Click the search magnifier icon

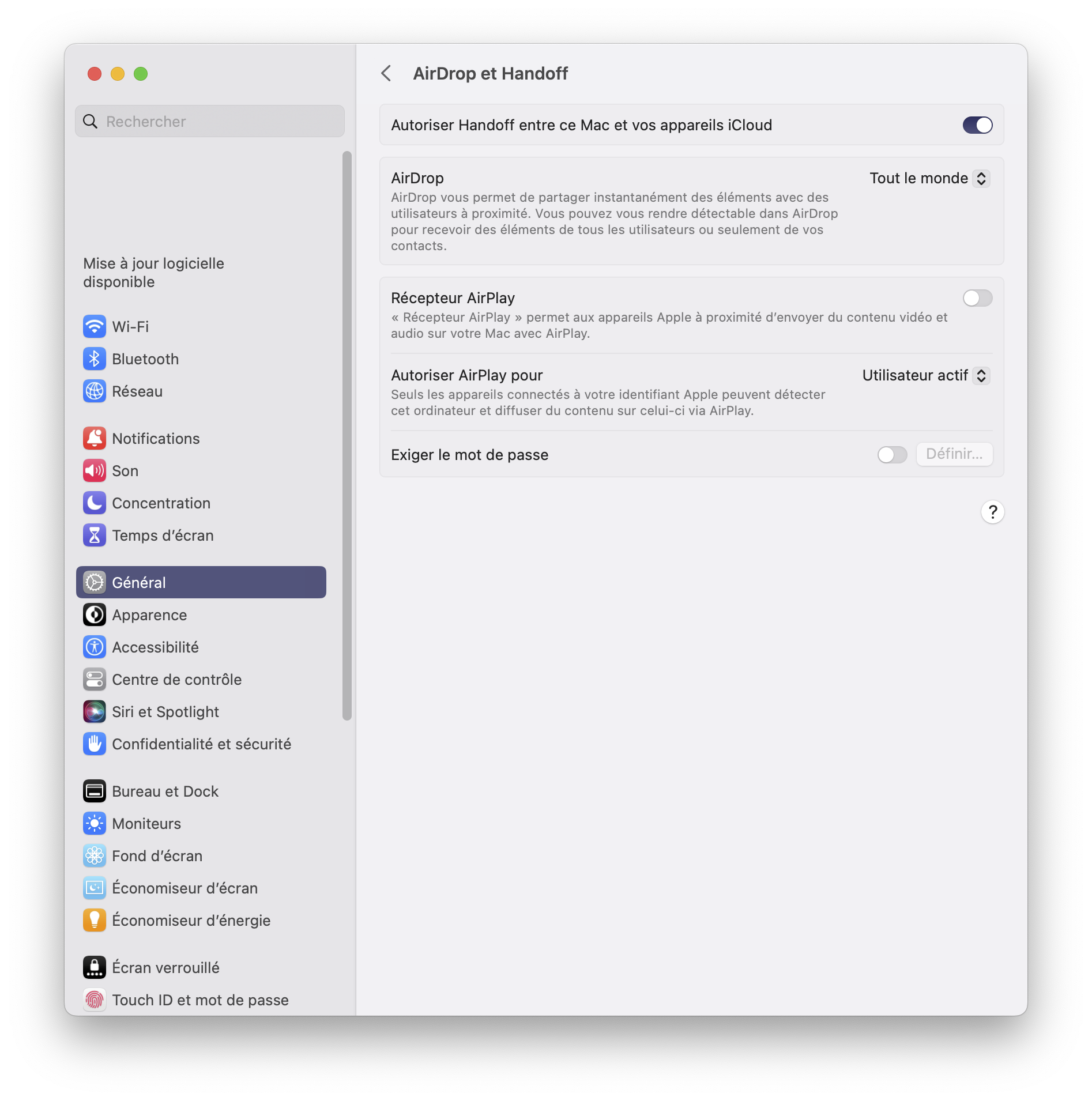[91, 121]
